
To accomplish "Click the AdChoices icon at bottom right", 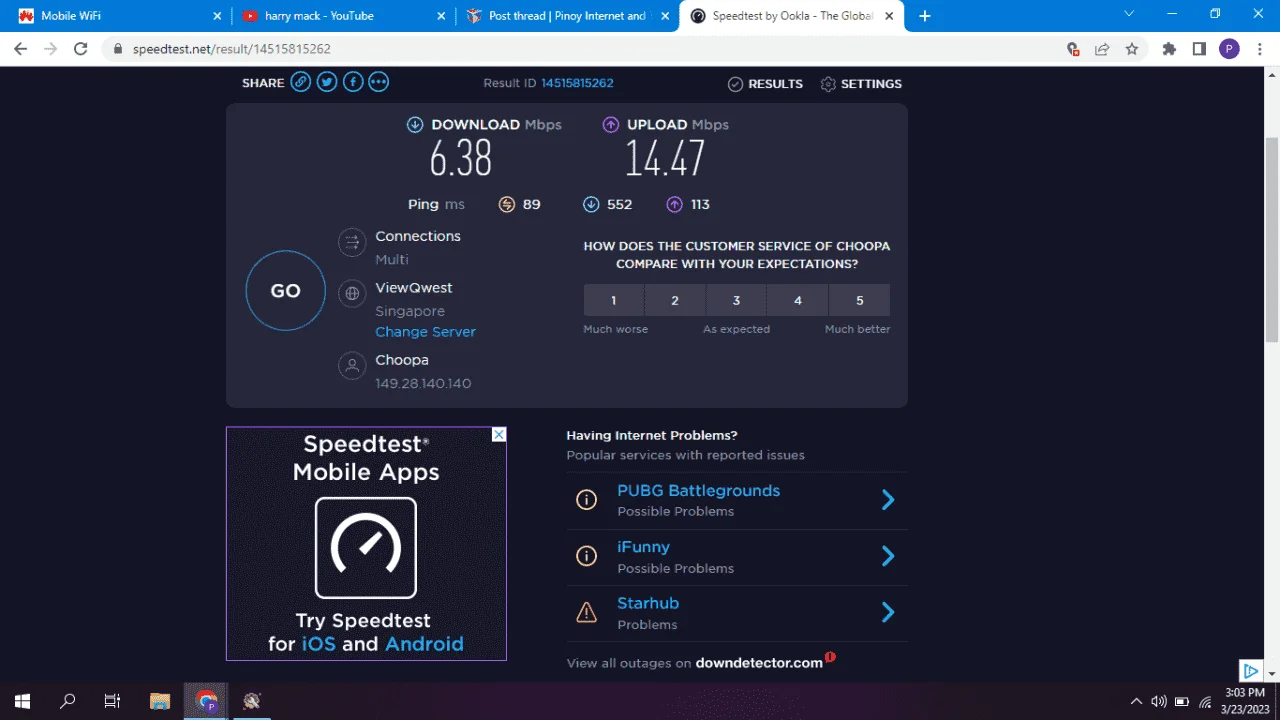I will pyautogui.click(x=1250, y=671).
